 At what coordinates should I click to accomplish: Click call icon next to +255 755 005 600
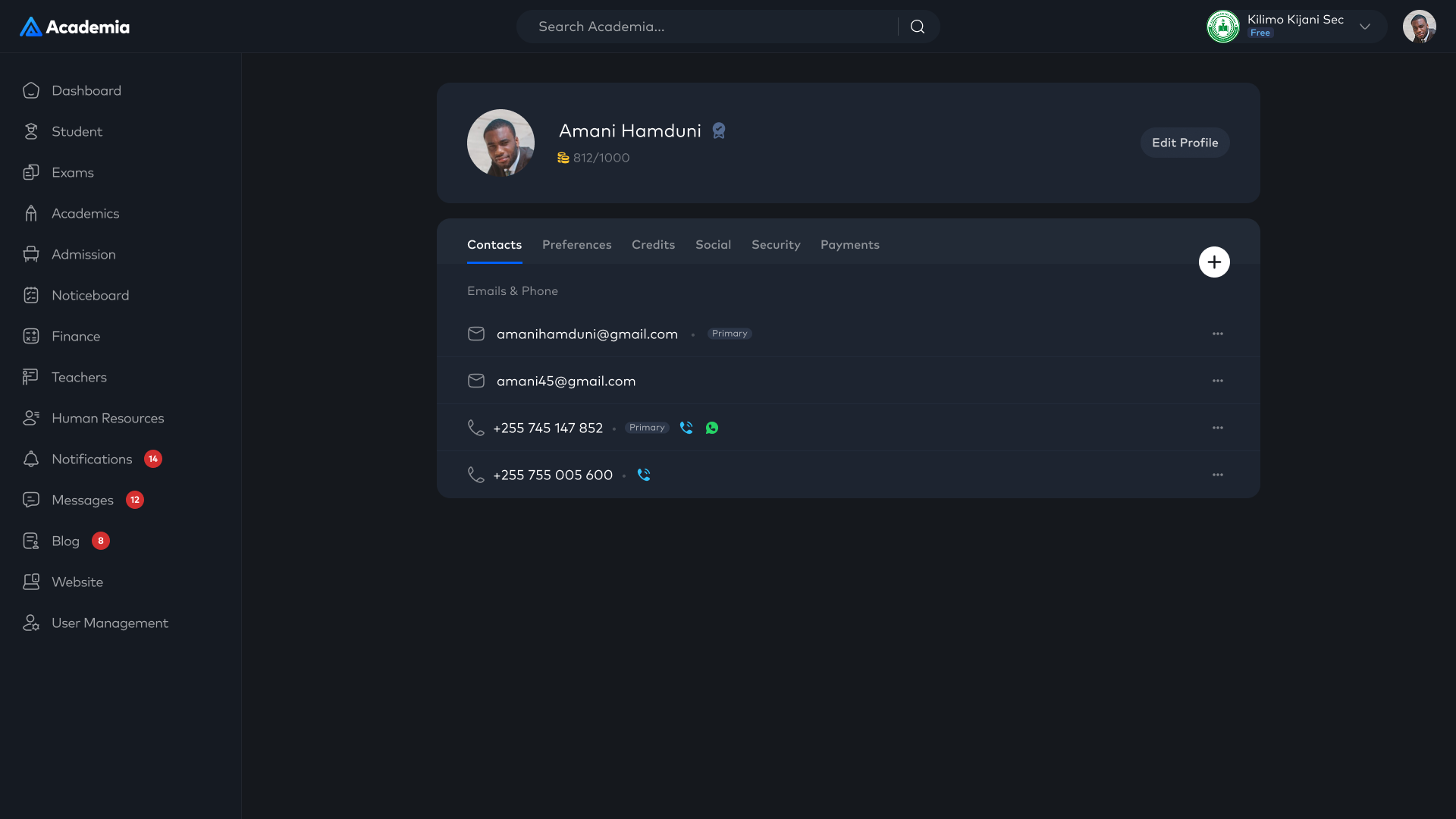644,475
